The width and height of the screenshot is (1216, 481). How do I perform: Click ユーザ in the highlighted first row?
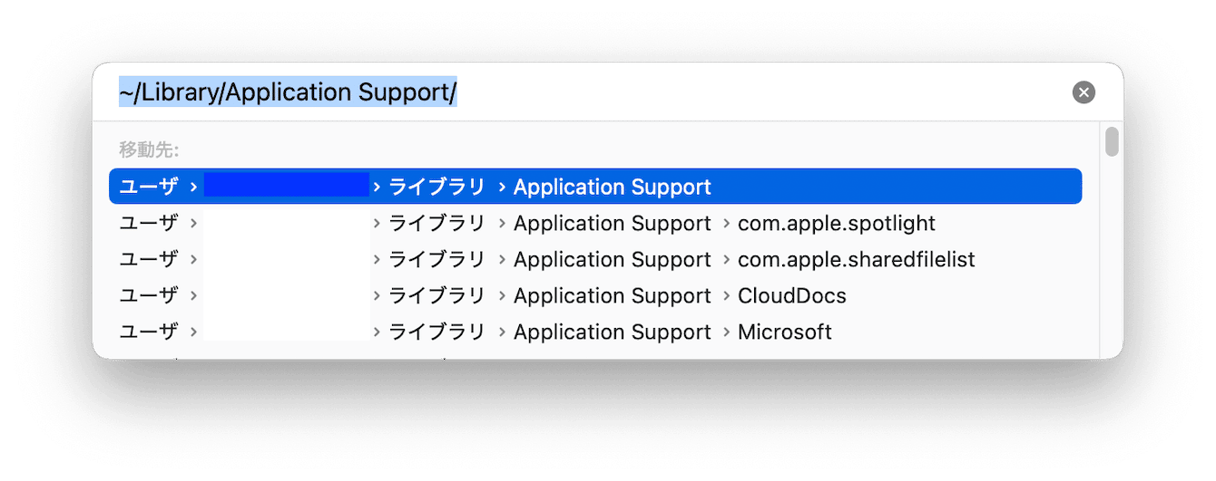click(x=148, y=187)
